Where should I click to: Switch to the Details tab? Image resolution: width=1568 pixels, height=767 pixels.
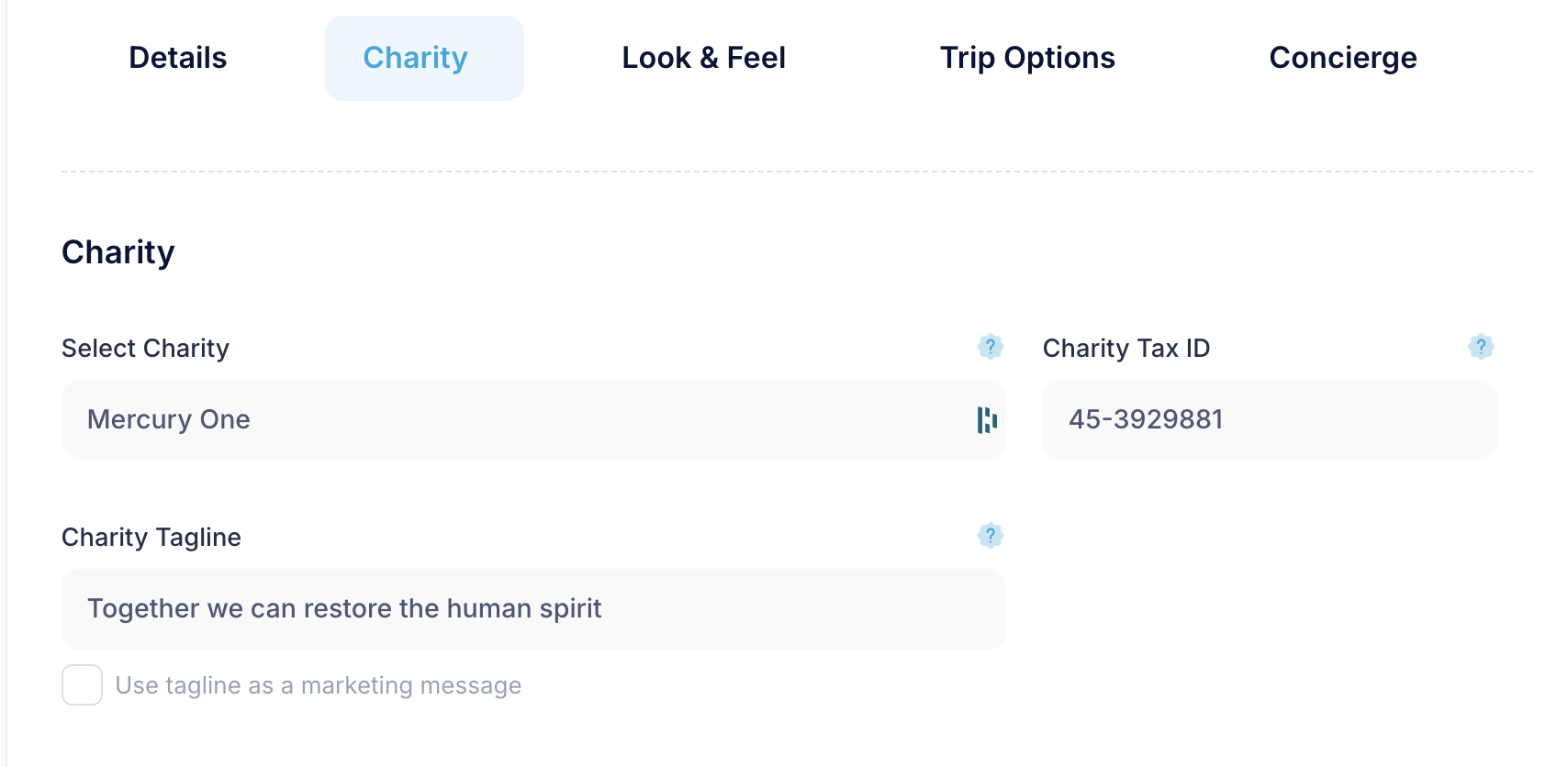tap(178, 58)
